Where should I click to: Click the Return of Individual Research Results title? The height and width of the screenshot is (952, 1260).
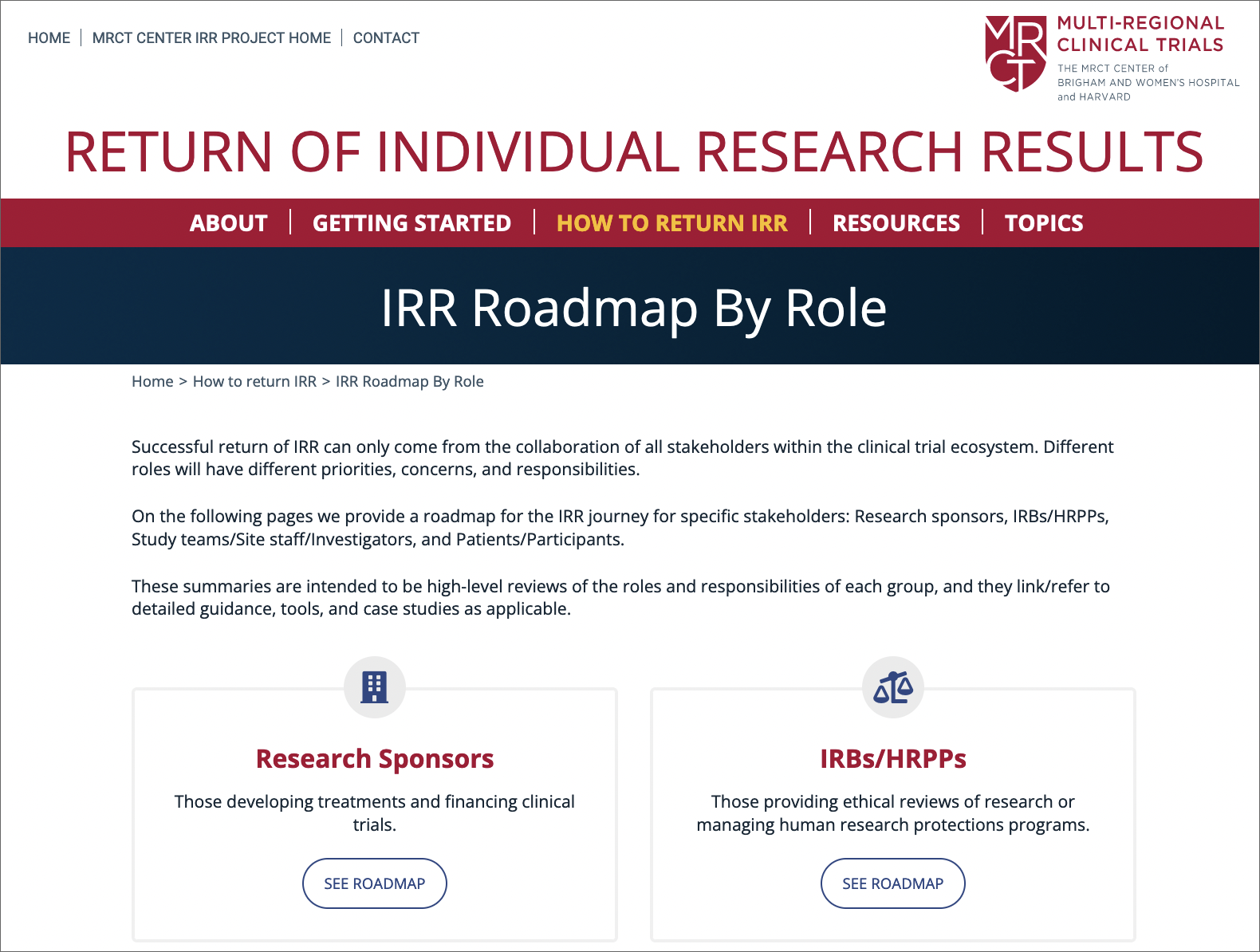pos(634,151)
